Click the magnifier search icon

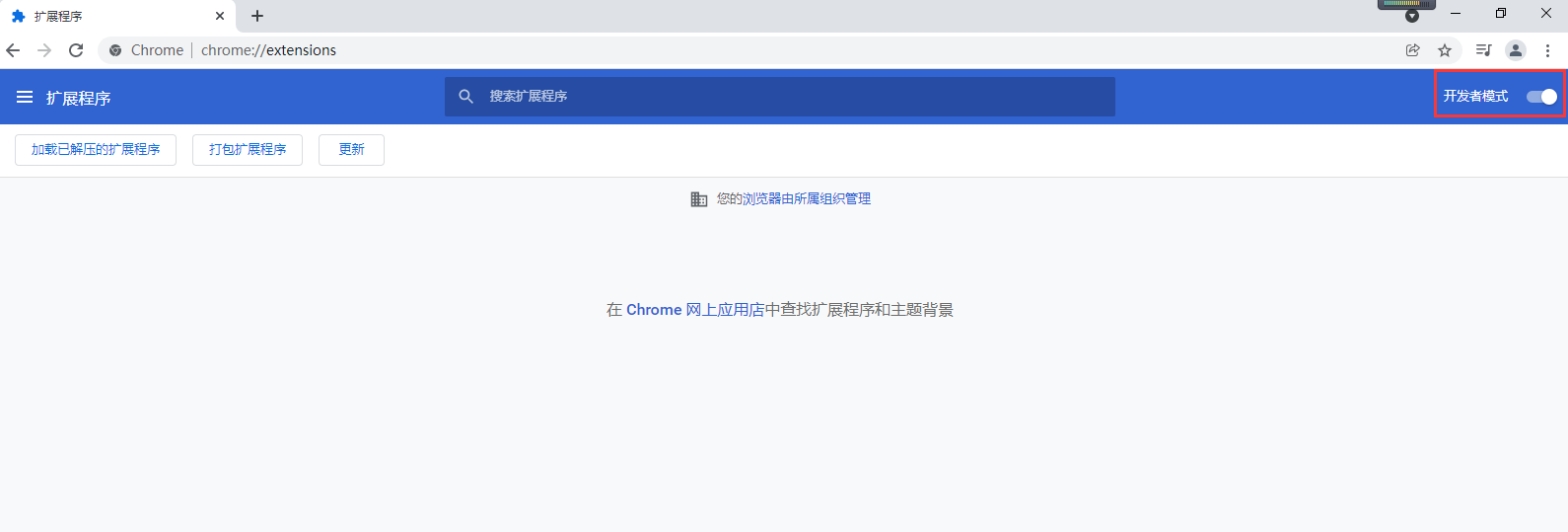pos(466,97)
